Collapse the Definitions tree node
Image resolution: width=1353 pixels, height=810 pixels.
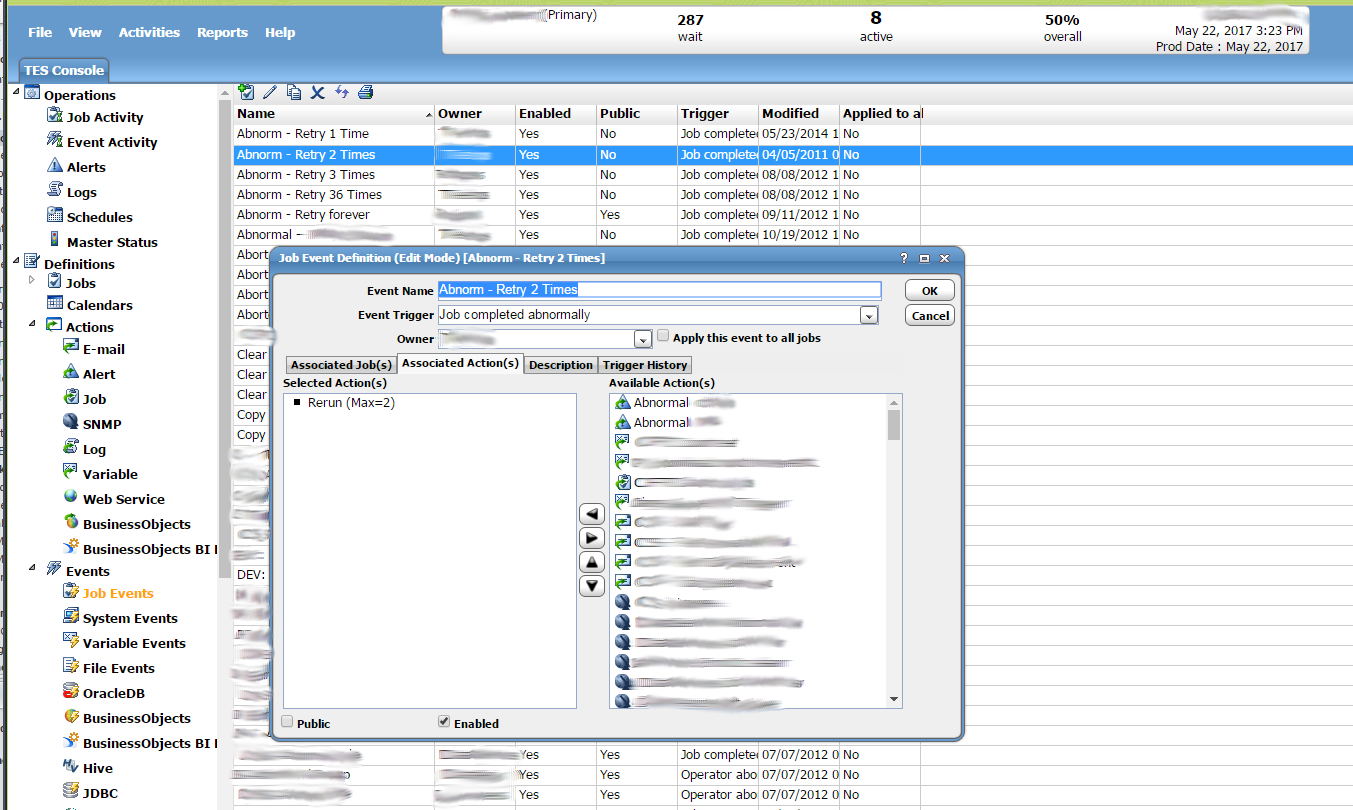tap(16, 260)
